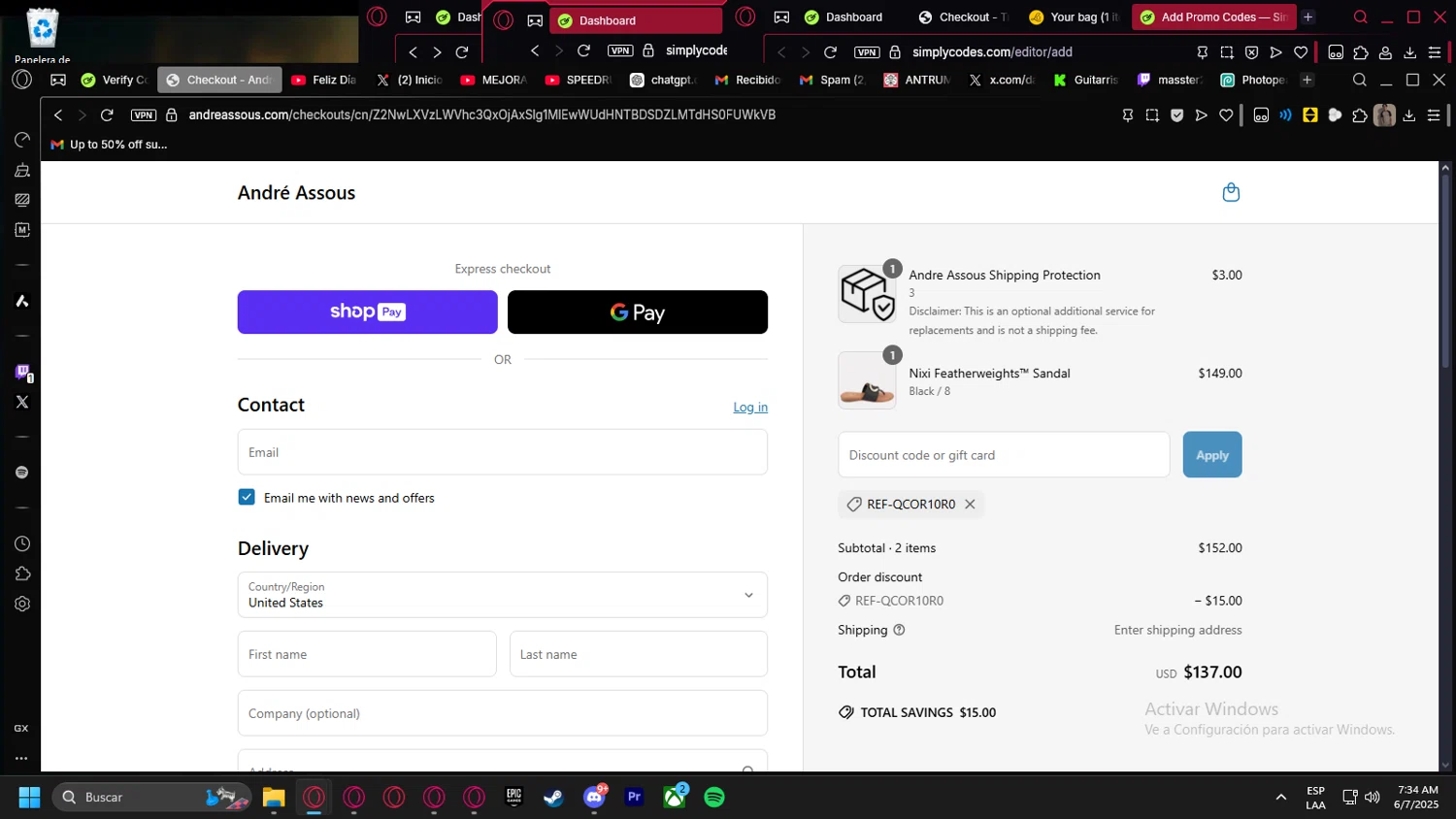The height and width of the screenshot is (819, 1456).
Task: Open the snapshot camera icon in checkout toolbar
Action: (1152, 115)
